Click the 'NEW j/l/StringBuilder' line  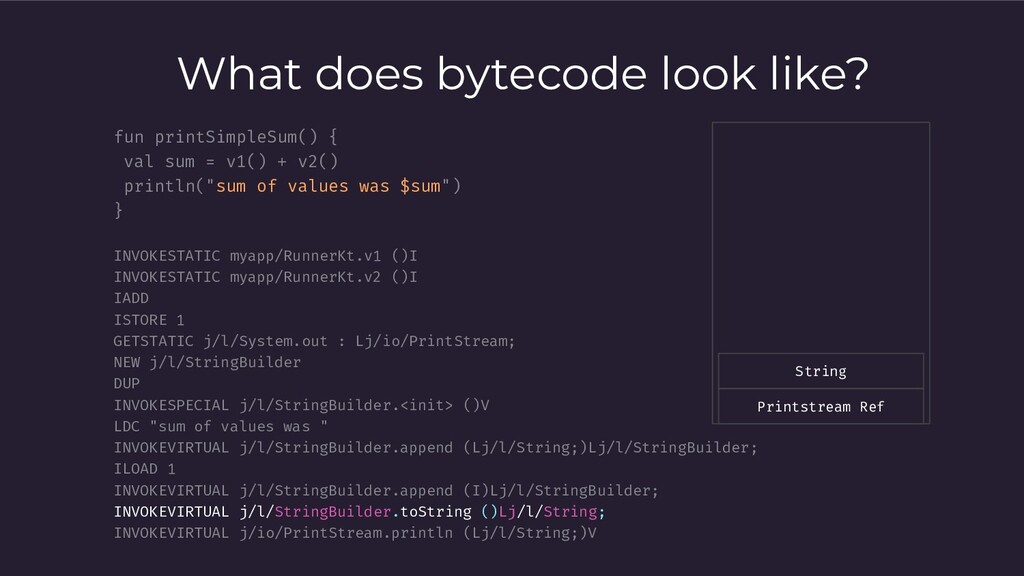tap(207, 362)
